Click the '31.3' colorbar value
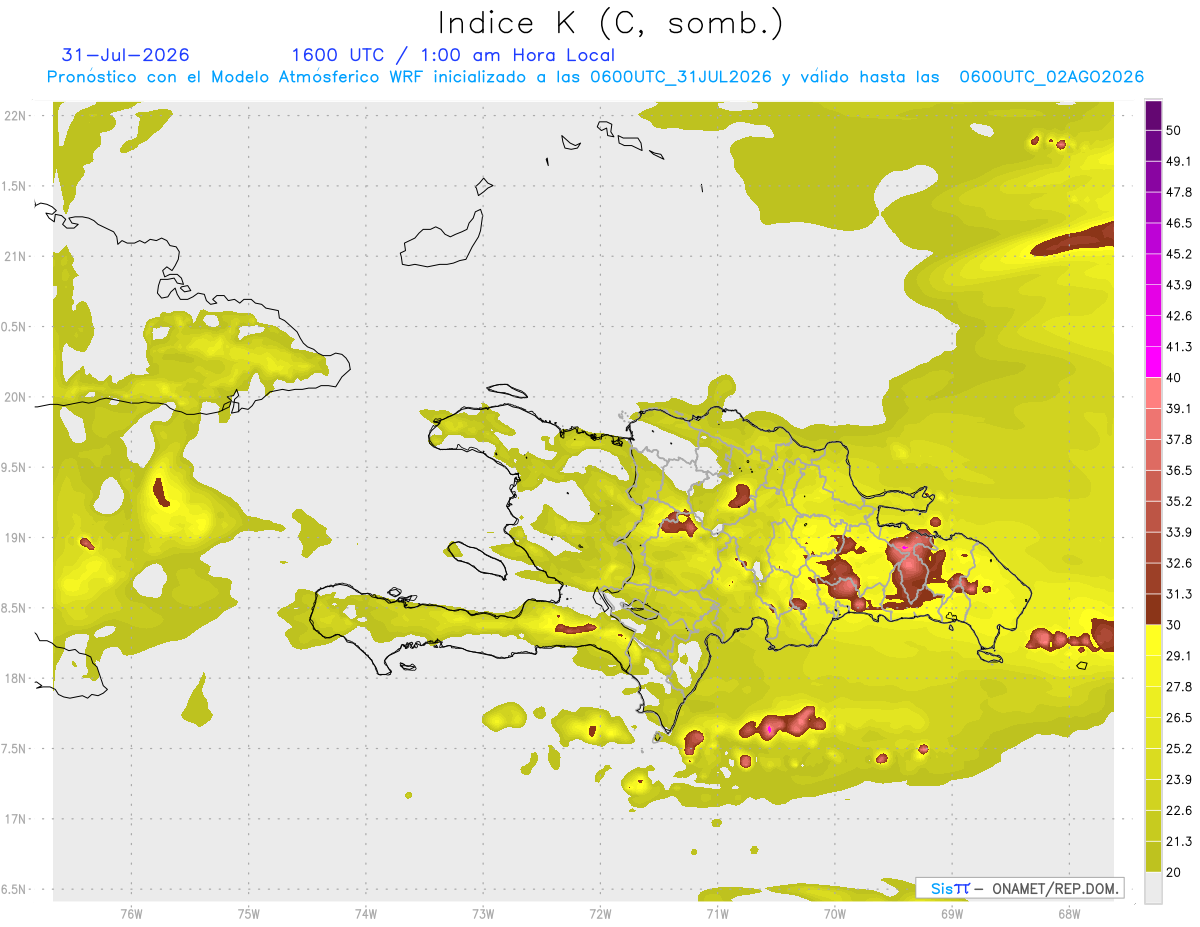Image resolution: width=1200 pixels, height=927 pixels. [x=1179, y=594]
